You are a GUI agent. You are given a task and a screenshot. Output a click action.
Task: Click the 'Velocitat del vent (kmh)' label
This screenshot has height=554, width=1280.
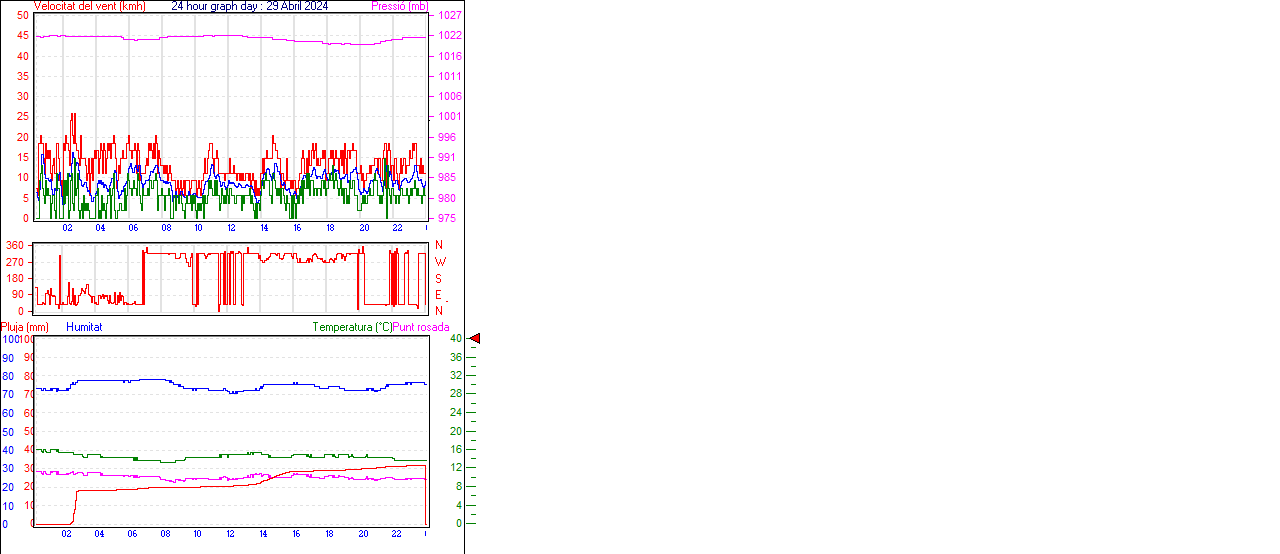(90, 6)
